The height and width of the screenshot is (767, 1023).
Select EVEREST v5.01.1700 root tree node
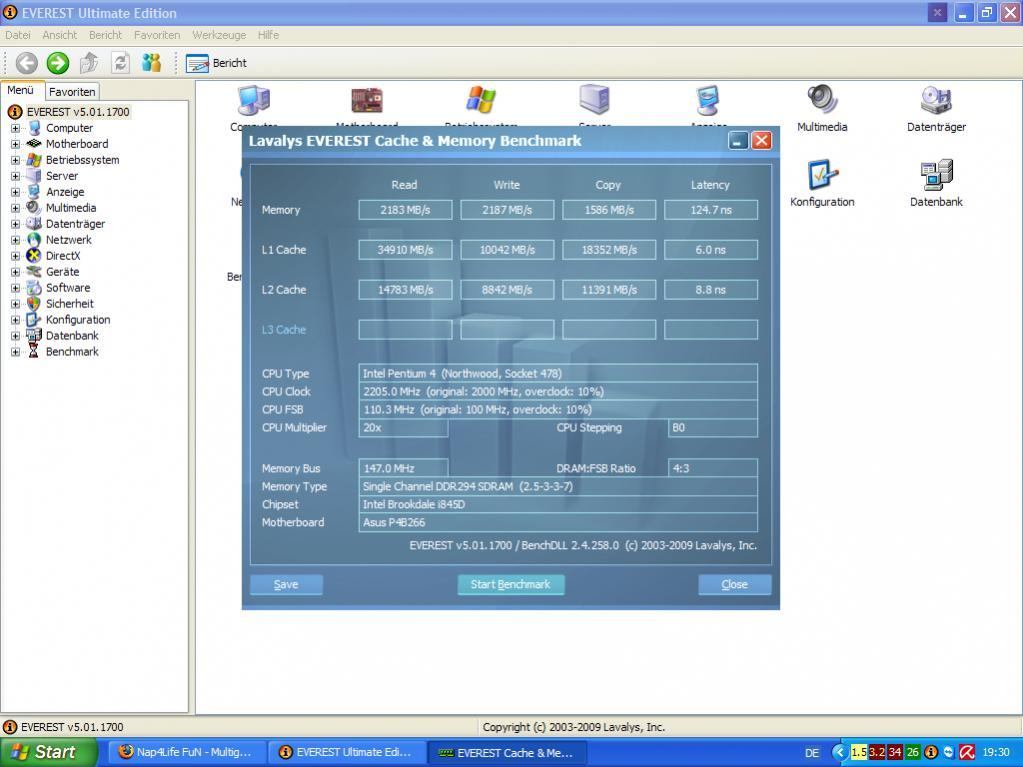point(78,112)
